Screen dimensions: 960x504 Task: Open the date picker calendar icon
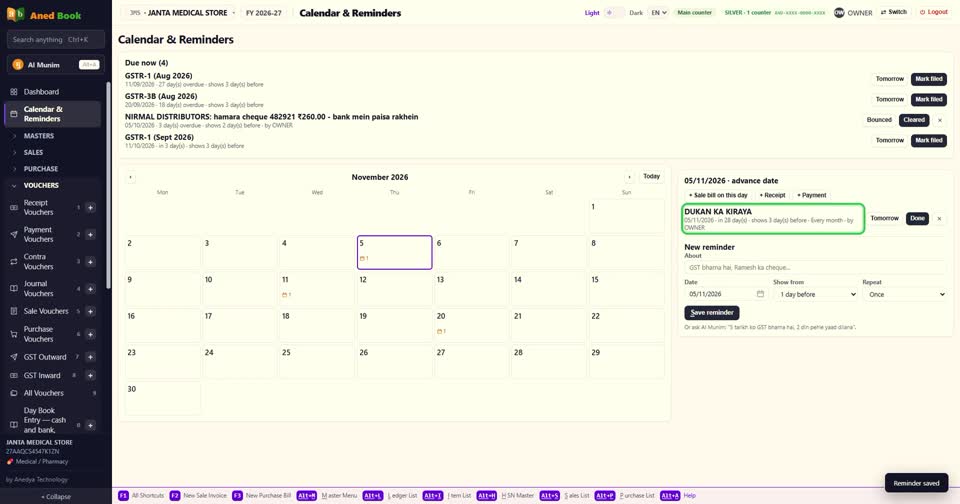tap(760, 294)
